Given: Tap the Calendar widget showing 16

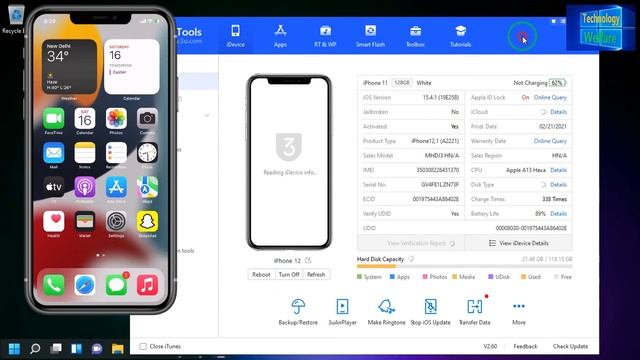Looking at the screenshot, I should click(x=131, y=67).
